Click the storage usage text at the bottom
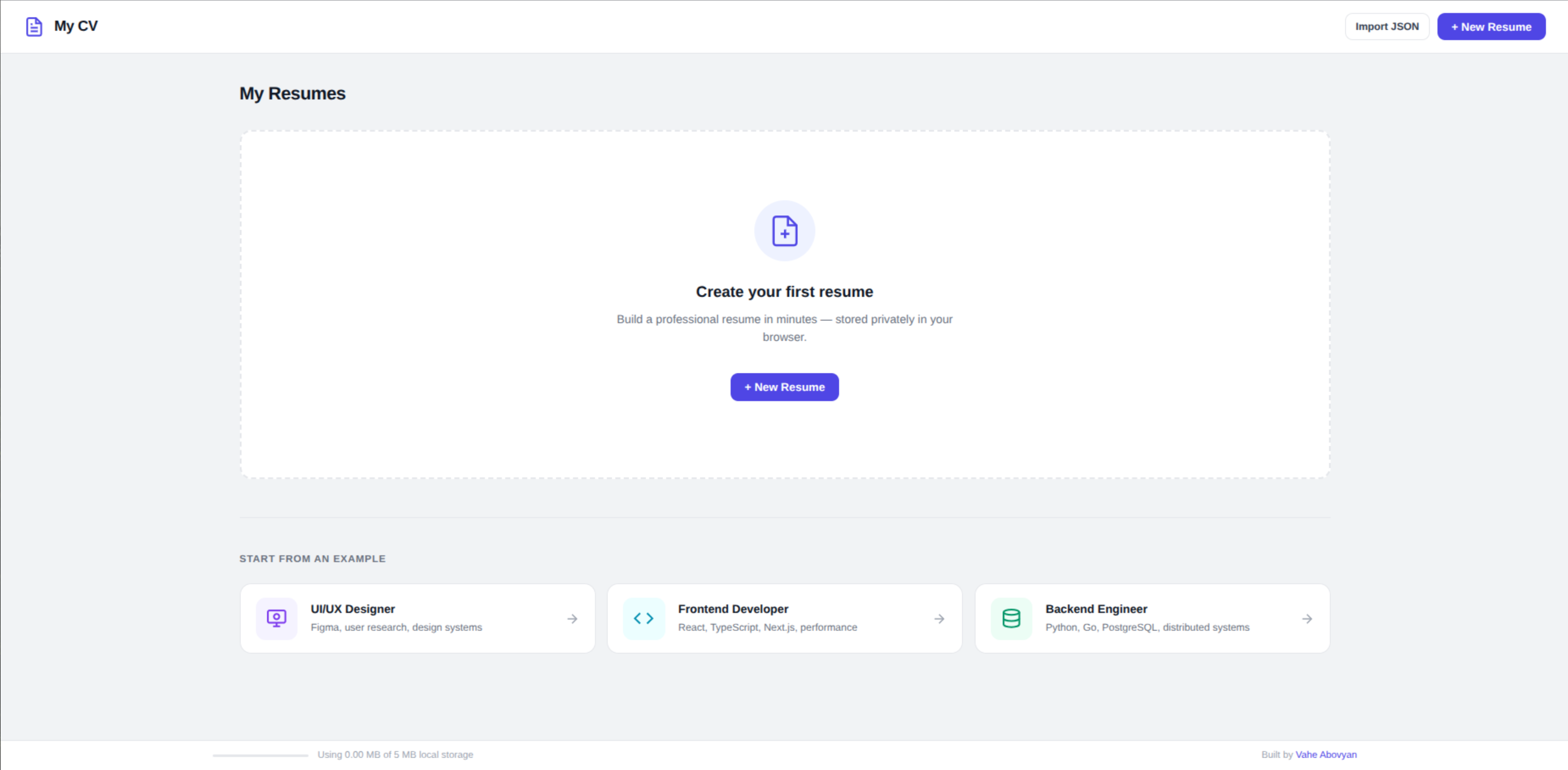Image resolution: width=1568 pixels, height=770 pixels. (x=396, y=754)
